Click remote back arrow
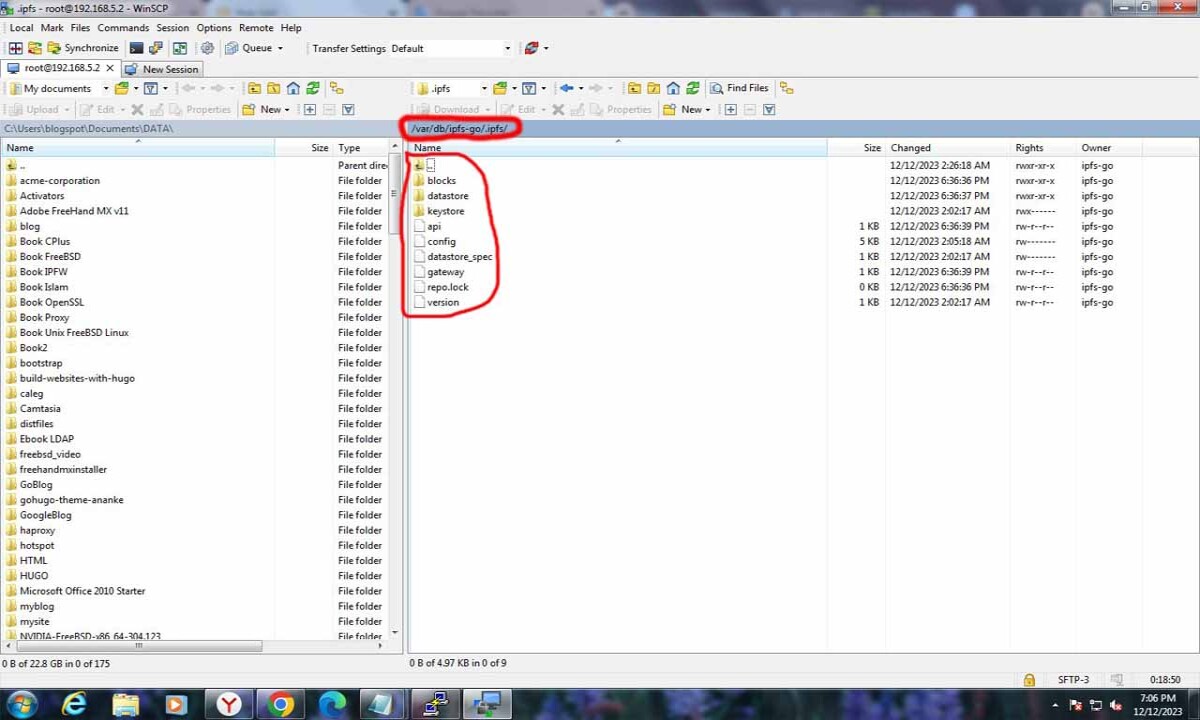 [567, 88]
